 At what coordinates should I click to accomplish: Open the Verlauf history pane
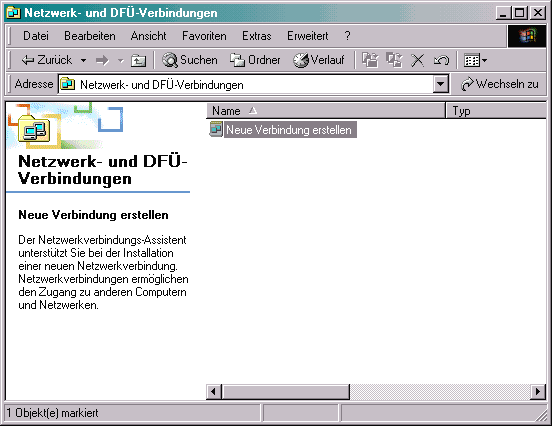(x=319, y=60)
